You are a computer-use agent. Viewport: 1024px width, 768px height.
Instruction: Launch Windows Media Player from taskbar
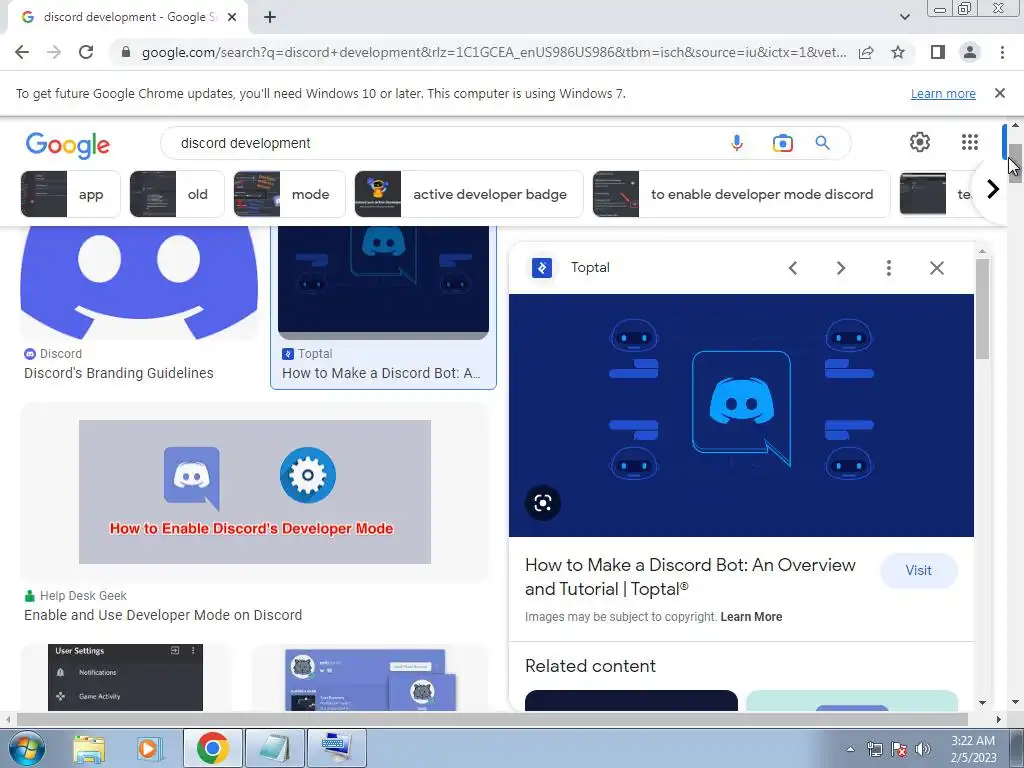tap(148, 748)
